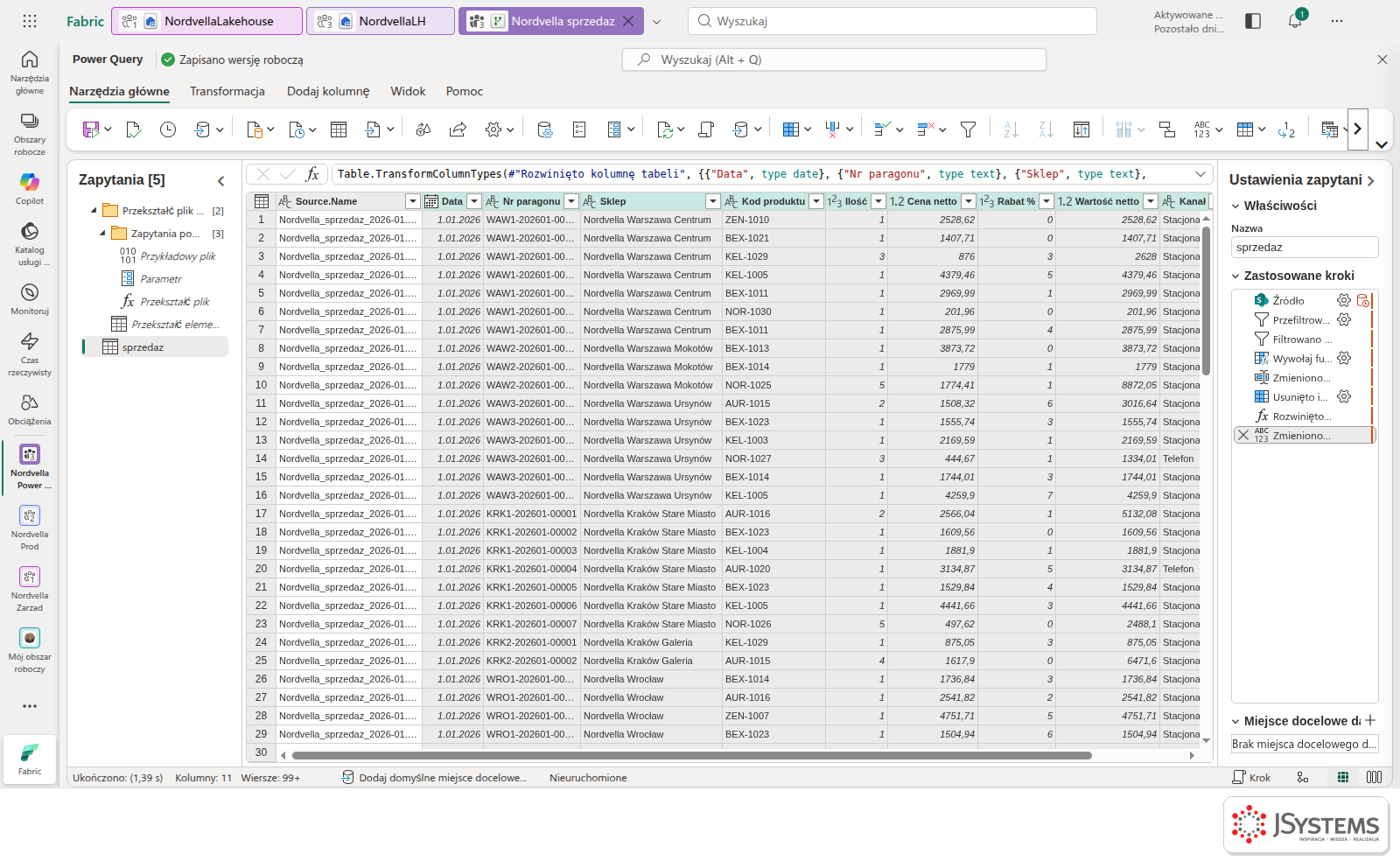Viewport: 1400px width, 861px height.
Task: Click the fx formula bar icon
Action: click(312, 174)
